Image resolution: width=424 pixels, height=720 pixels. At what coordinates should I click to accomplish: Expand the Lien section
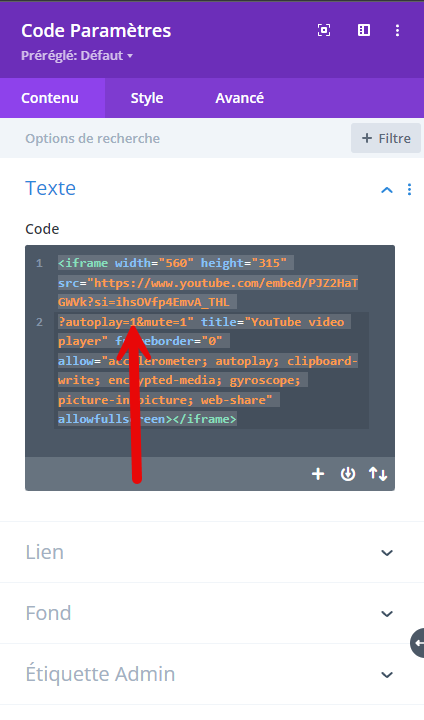(212, 552)
